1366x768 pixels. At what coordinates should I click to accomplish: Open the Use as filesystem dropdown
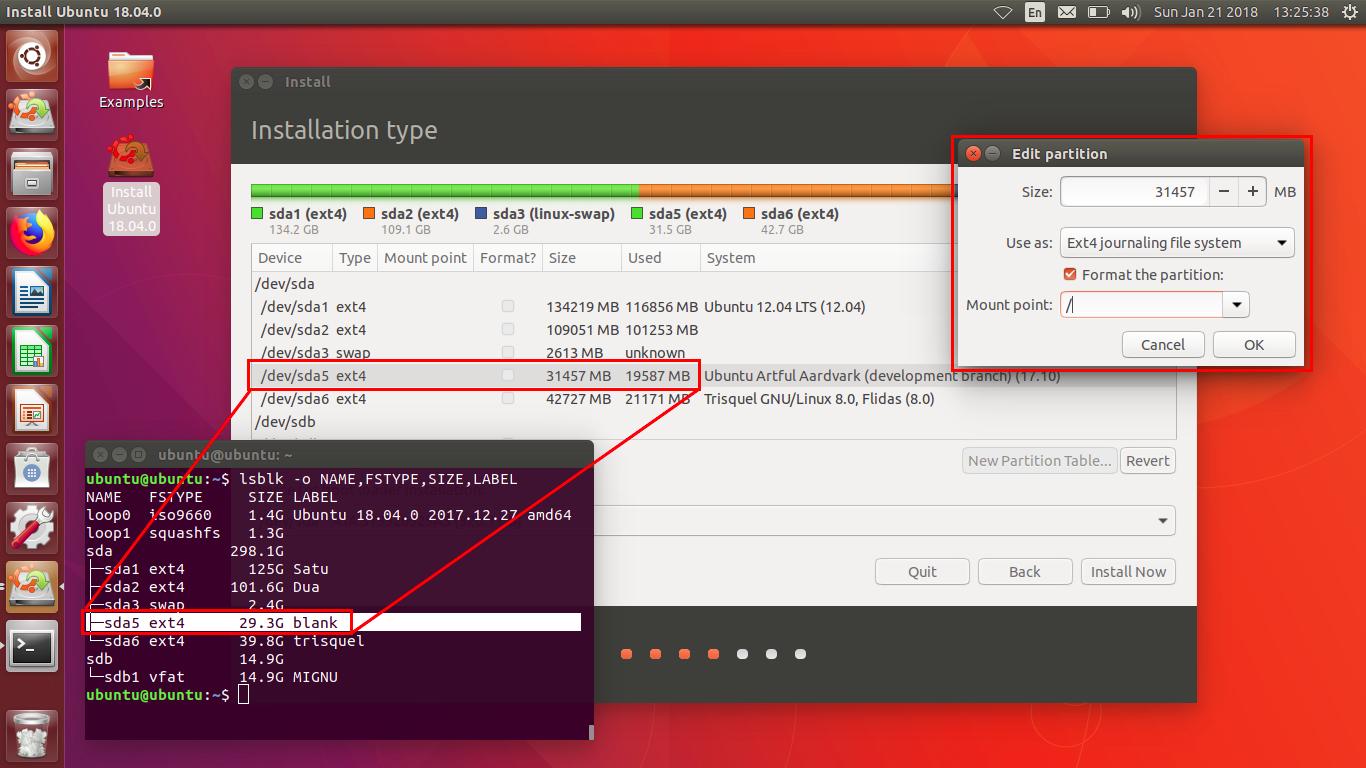(x=1176, y=242)
